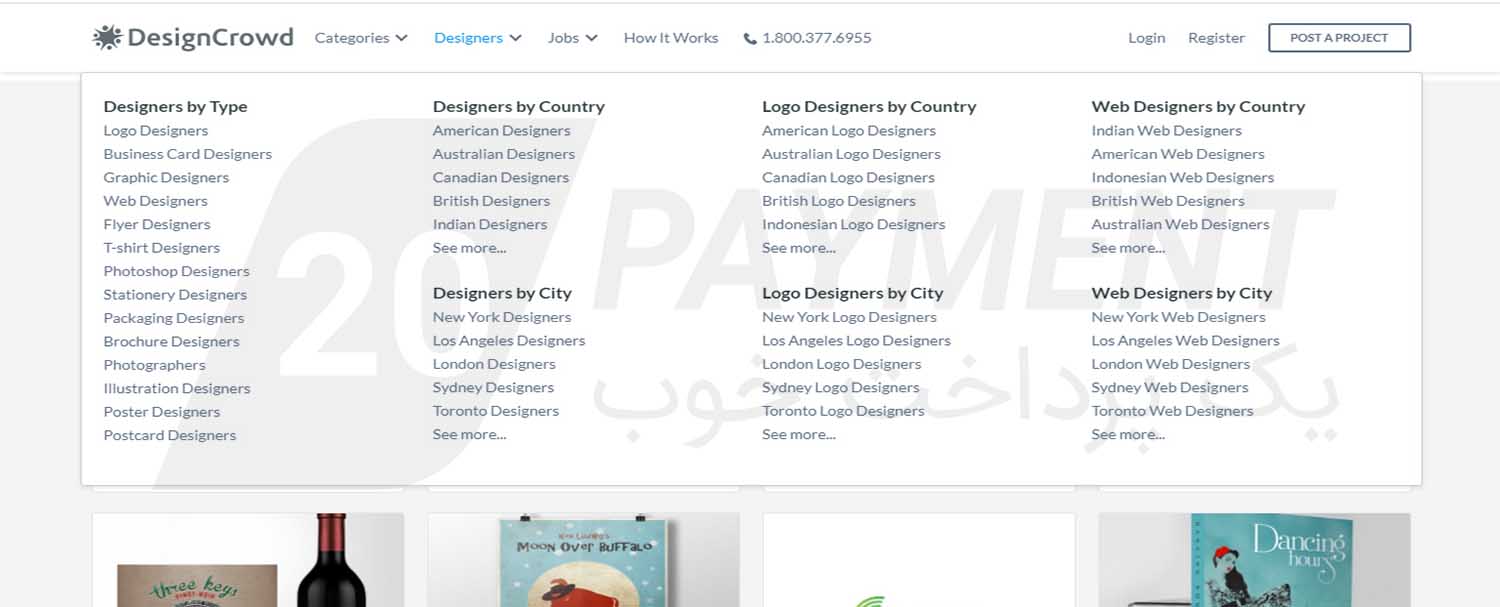The image size is (1500, 607).
Task: Open the Three Keys wine label thumbnail
Action: 248,560
